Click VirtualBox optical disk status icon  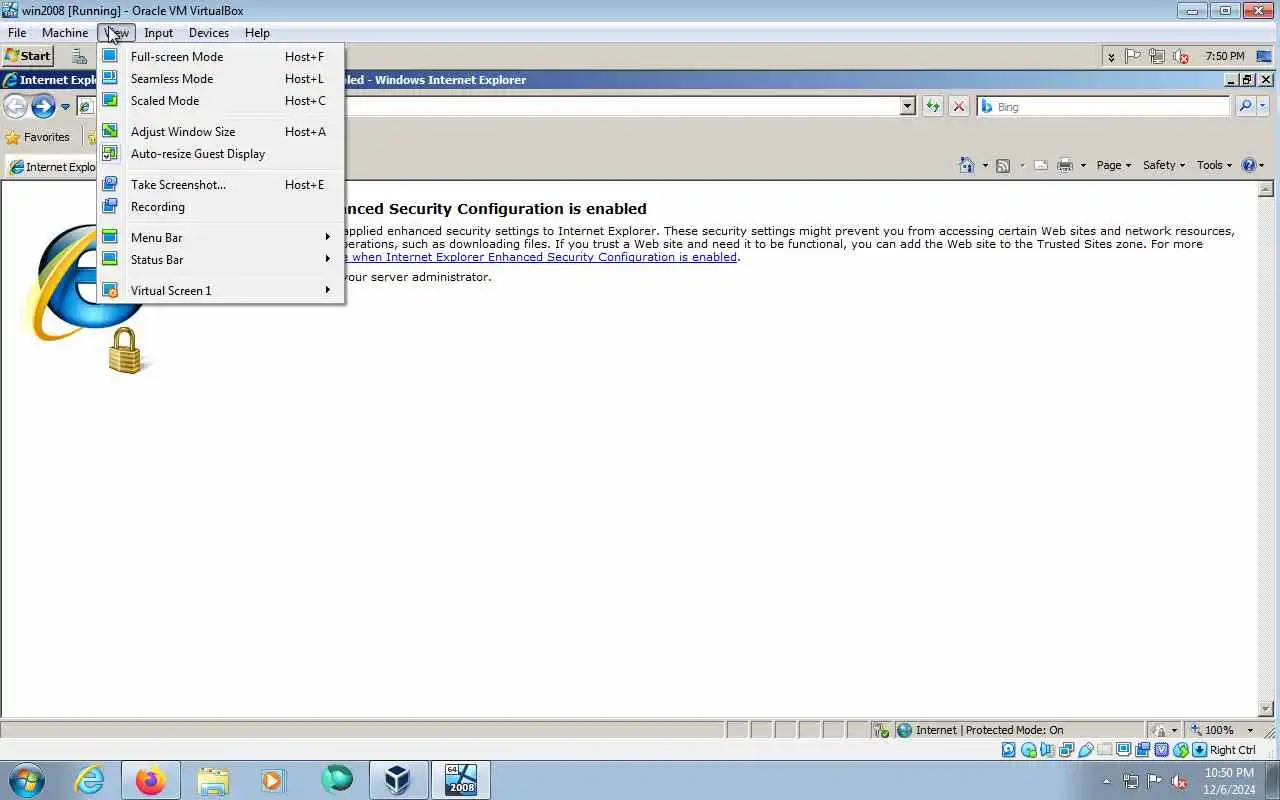1028,750
